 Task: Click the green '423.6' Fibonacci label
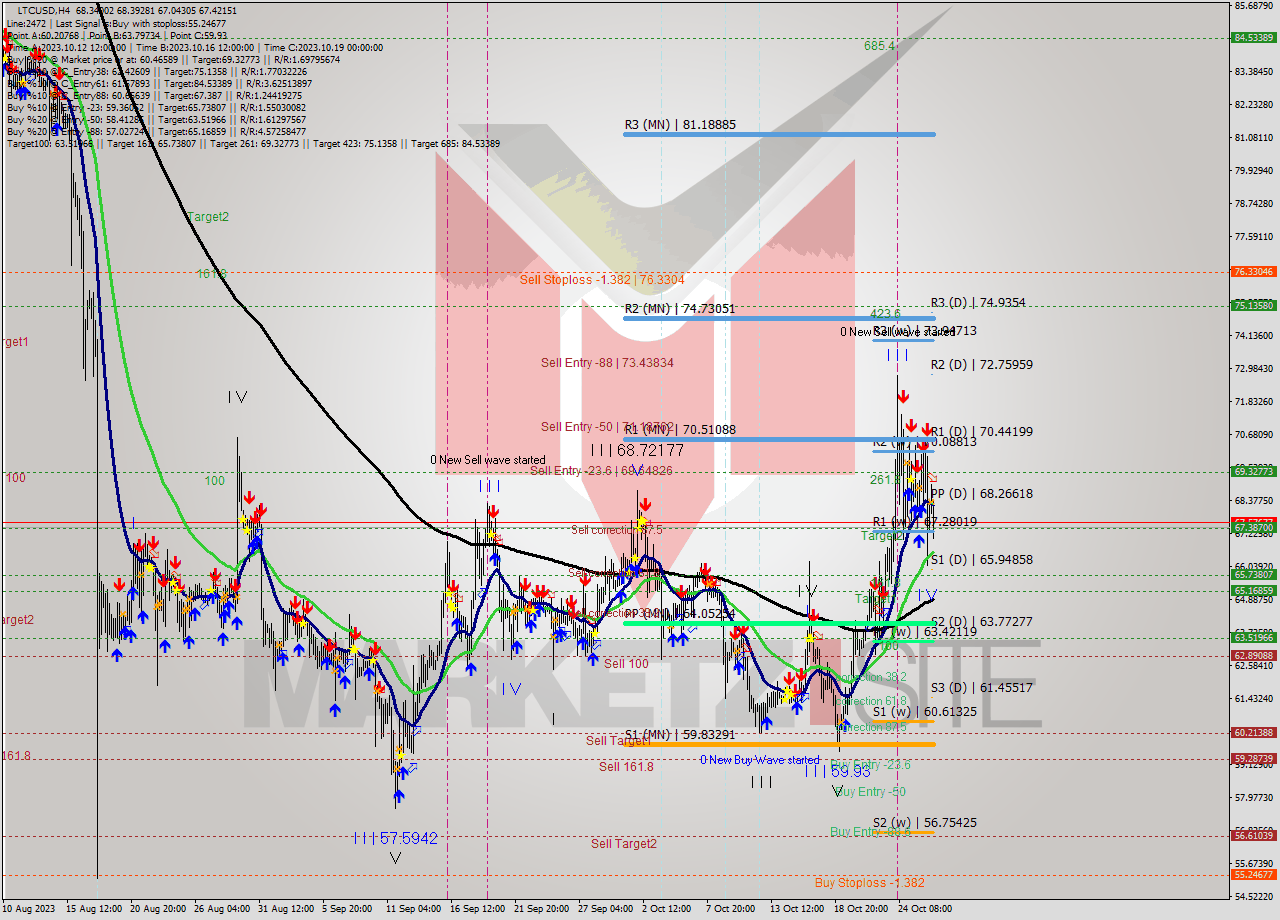[885, 314]
